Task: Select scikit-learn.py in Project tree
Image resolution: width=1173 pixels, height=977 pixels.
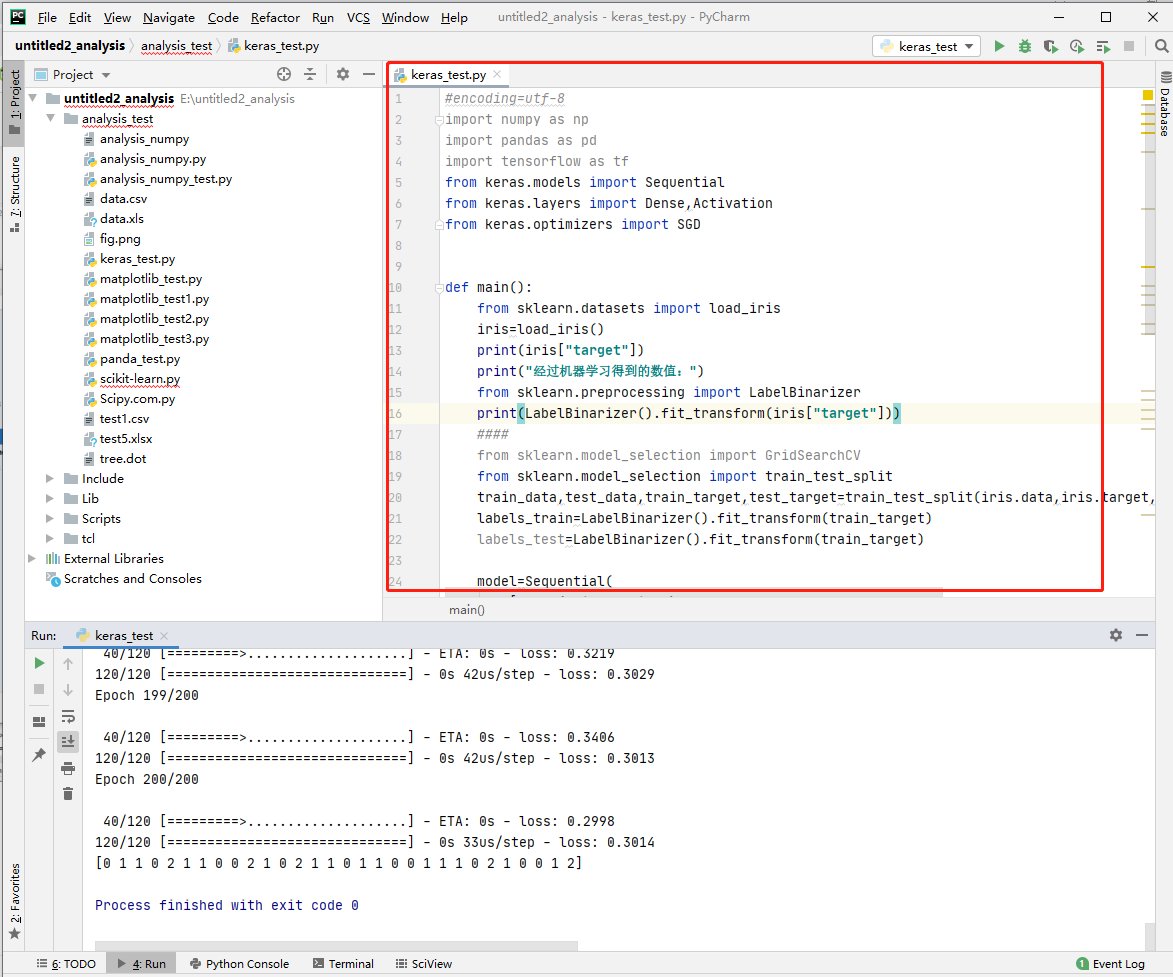Action: tap(140, 379)
